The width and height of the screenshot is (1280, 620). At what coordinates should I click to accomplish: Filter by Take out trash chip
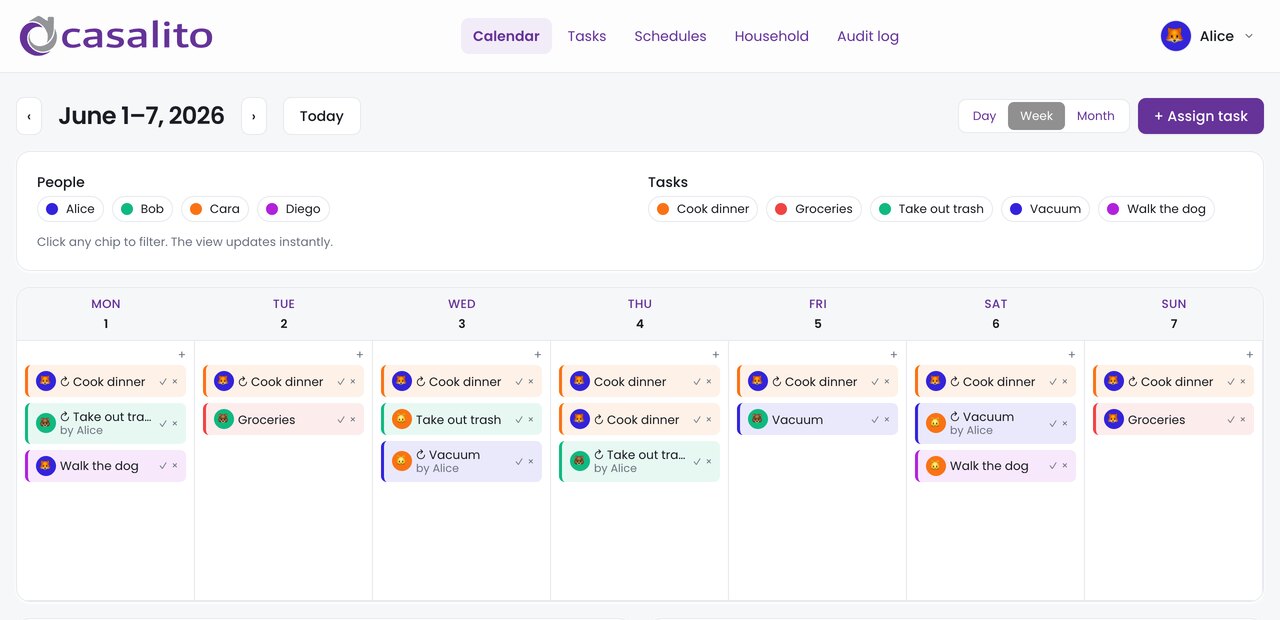tap(931, 209)
